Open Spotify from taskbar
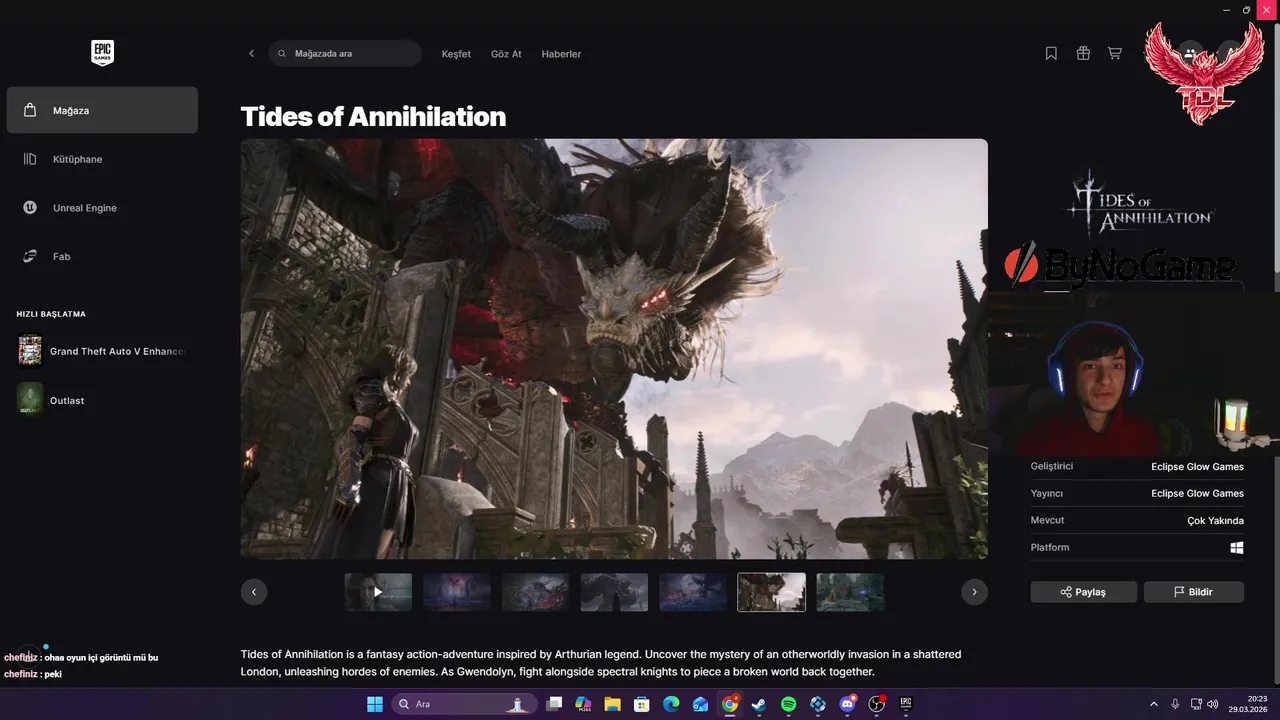This screenshot has height=720, width=1280. point(788,704)
